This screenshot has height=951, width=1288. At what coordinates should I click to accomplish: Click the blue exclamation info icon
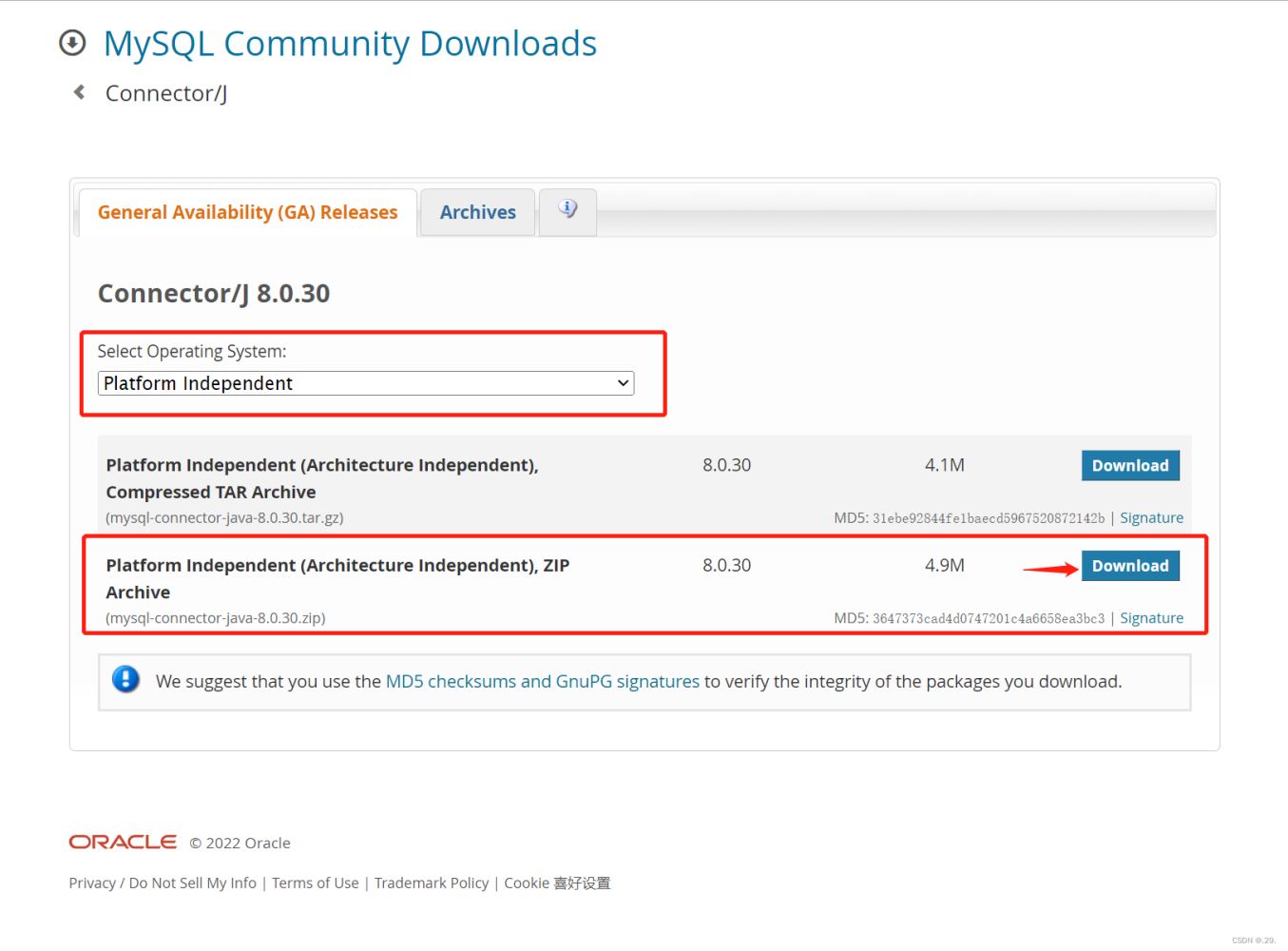point(125,680)
